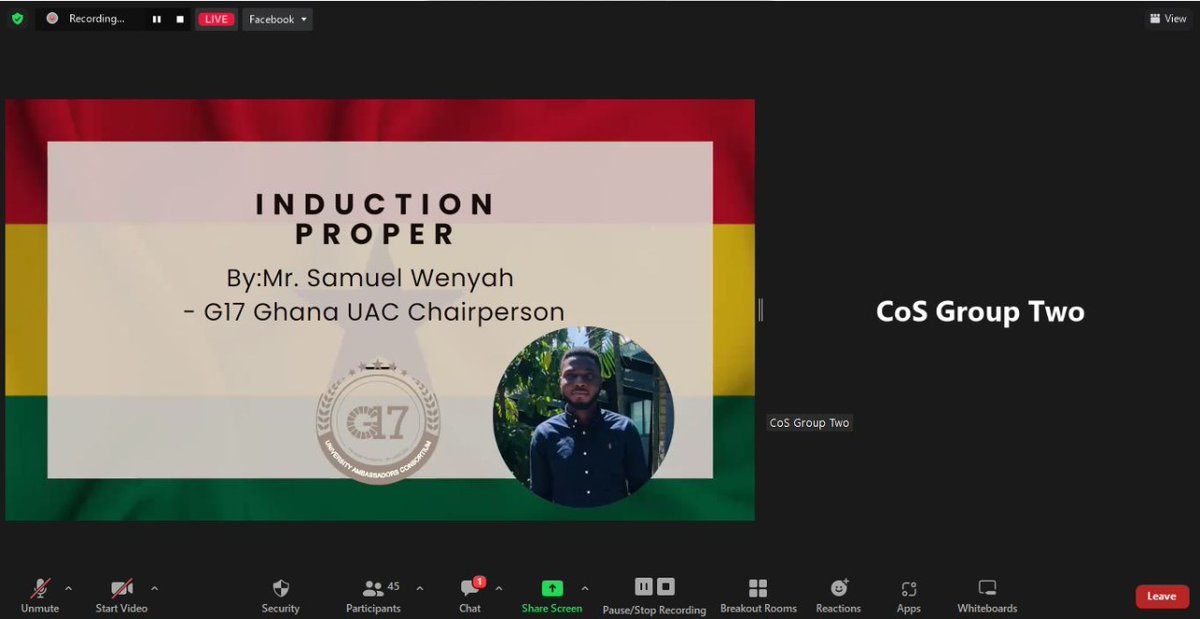
Task: Stop recording from top recording bar
Action: point(180,19)
